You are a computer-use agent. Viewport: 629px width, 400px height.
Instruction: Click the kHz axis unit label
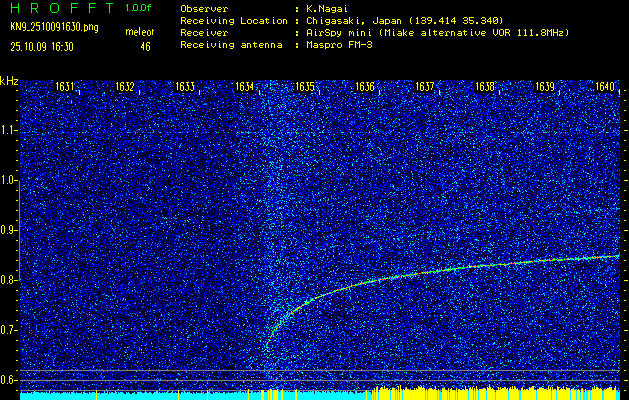9,80
